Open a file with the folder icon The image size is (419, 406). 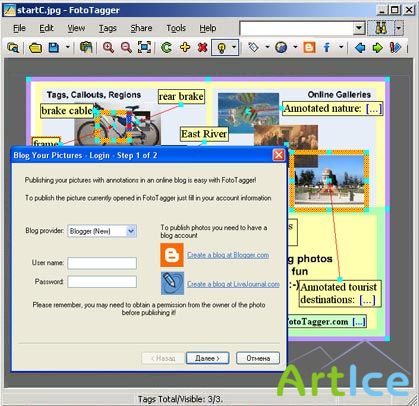[x=35, y=48]
